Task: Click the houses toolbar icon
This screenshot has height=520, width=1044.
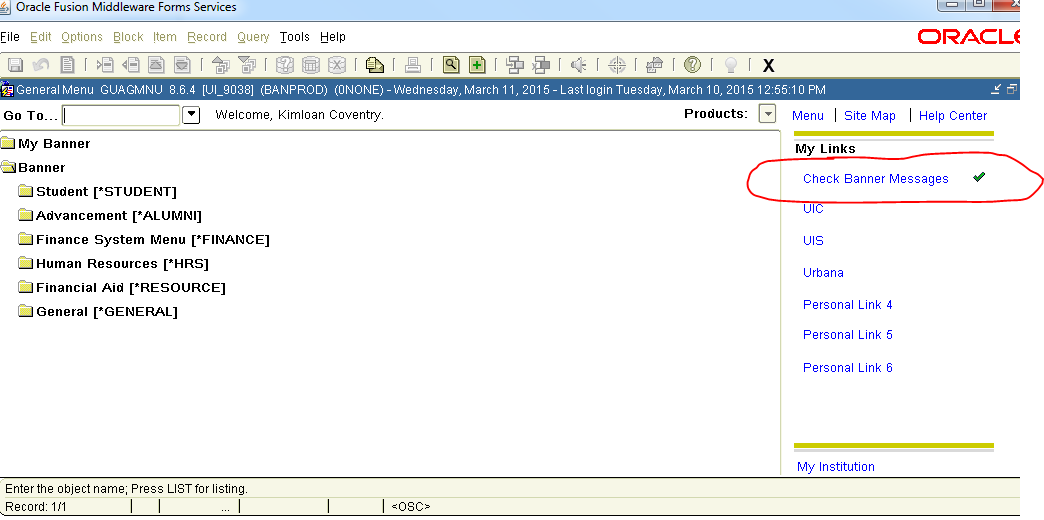Action: click(655, 65)
